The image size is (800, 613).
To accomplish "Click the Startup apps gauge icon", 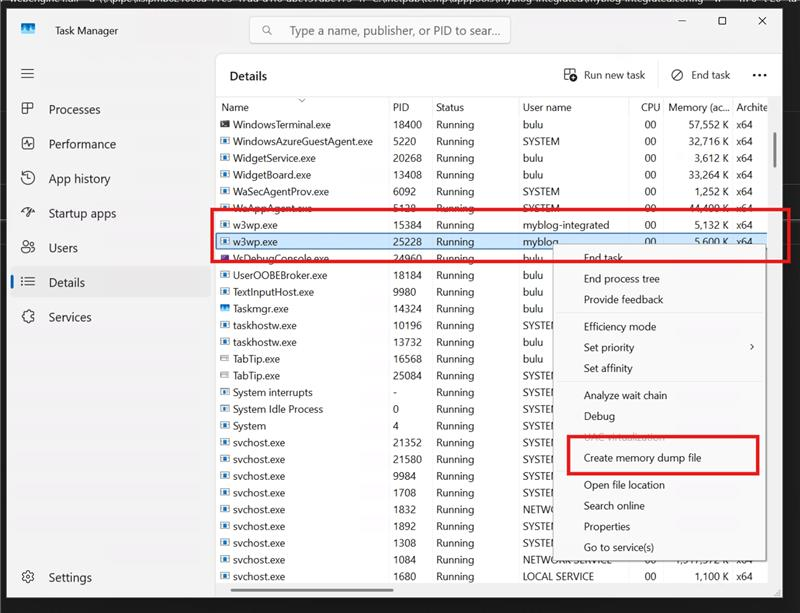I will pos(28,212).
